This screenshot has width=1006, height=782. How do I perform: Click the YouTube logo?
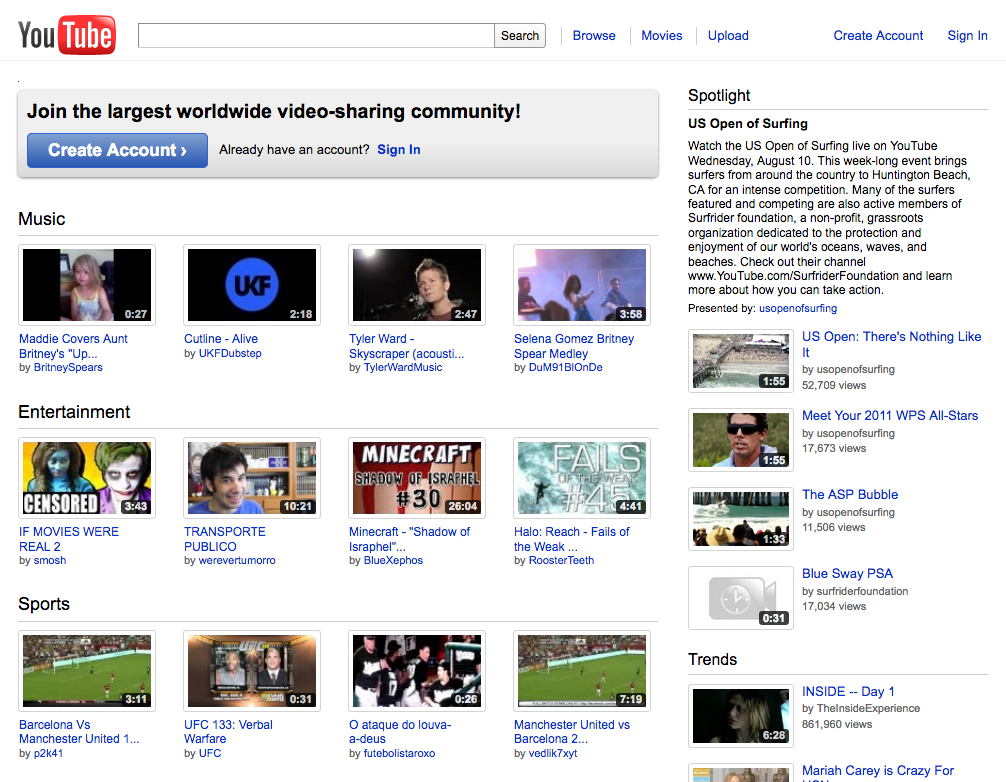coord(66,35)
